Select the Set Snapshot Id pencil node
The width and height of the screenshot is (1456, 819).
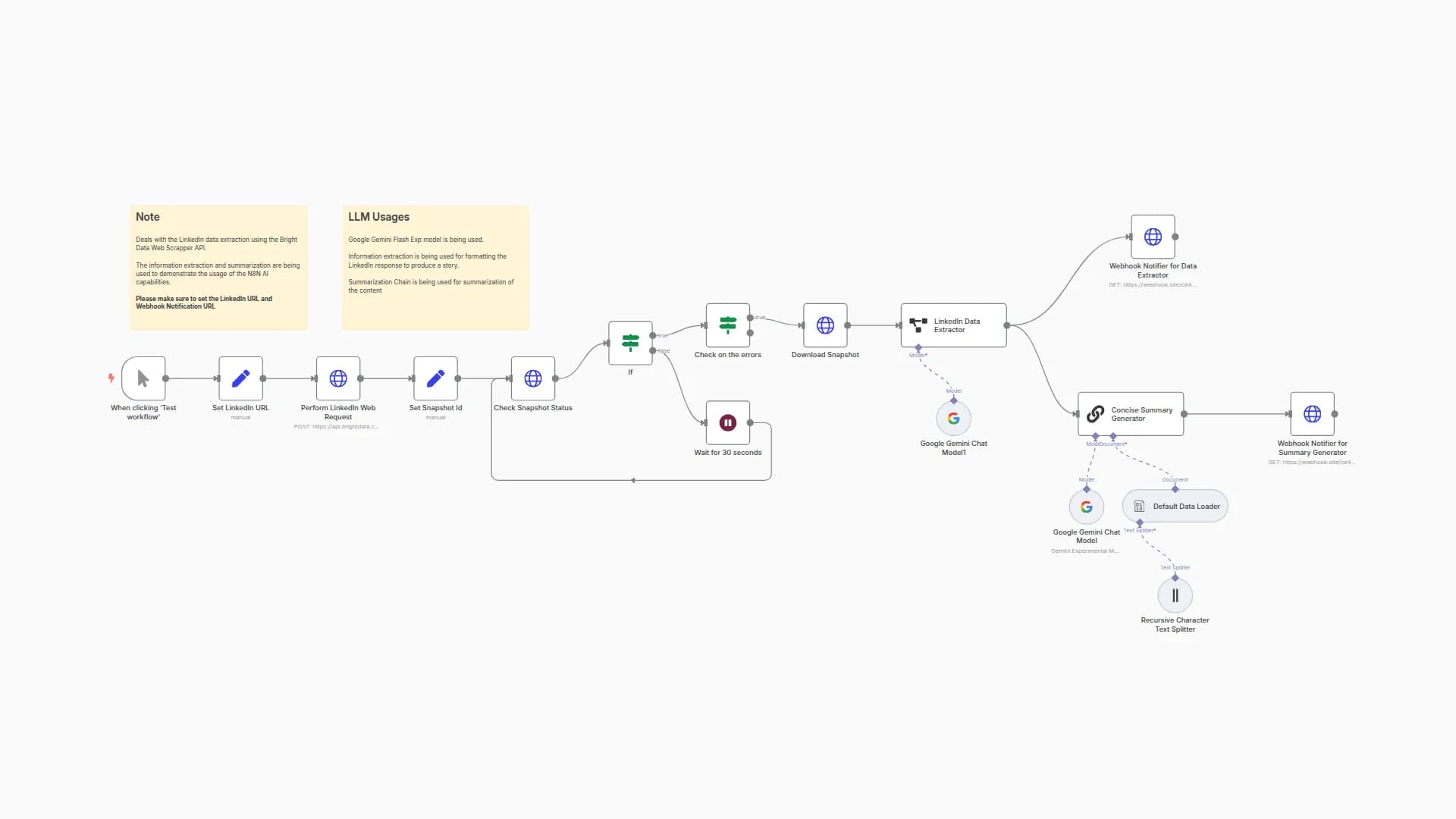(x=435, y=378)
